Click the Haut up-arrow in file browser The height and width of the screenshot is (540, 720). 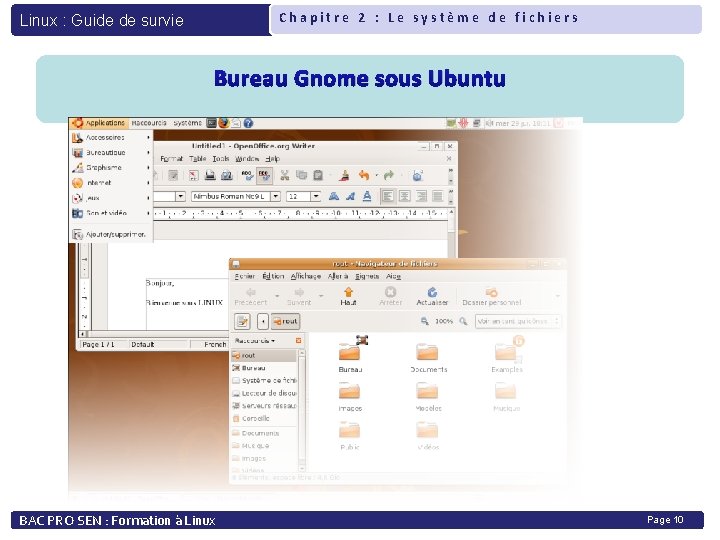(x=348, y=296)
